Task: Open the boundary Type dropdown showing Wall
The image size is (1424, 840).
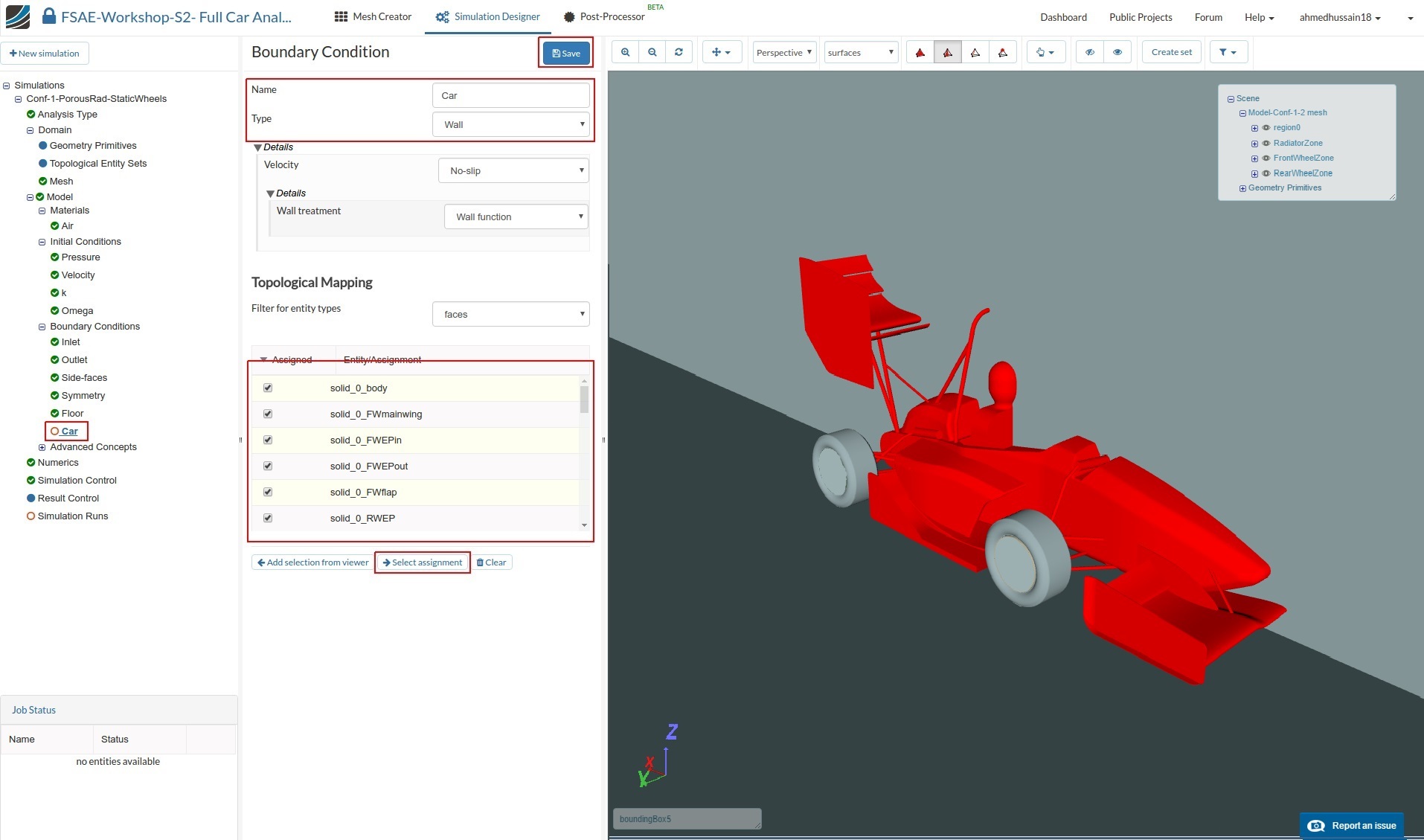Action: point(511,124)
